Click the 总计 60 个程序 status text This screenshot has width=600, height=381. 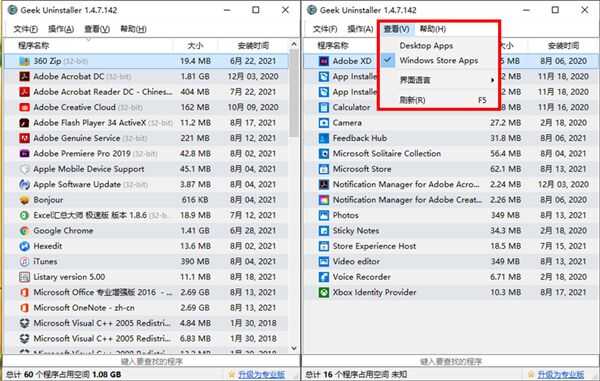click(x=64, y=374)
